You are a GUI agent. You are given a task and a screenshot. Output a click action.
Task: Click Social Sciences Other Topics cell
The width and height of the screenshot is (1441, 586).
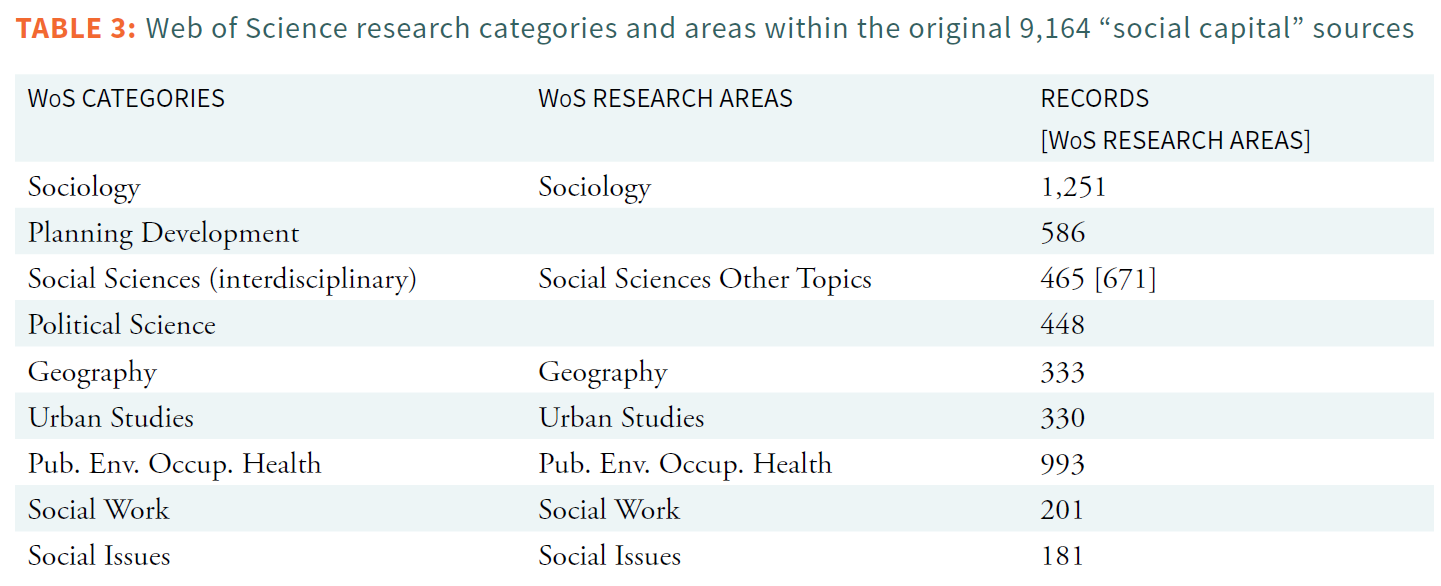coord(705,279)
